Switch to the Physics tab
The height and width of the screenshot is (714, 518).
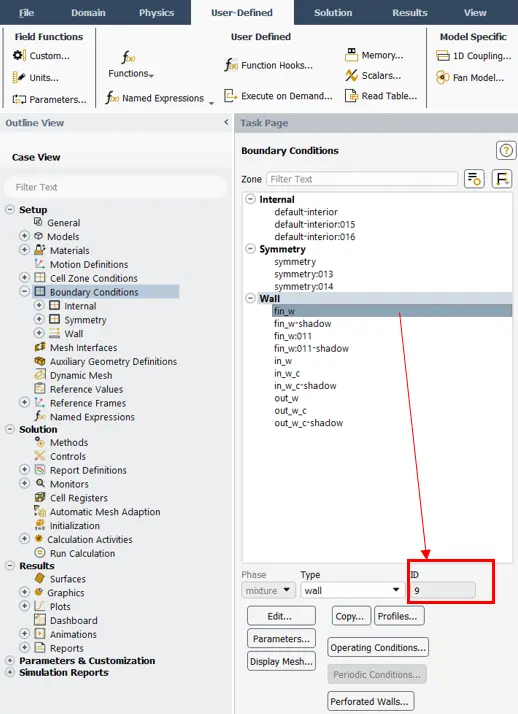coord(157,13)
